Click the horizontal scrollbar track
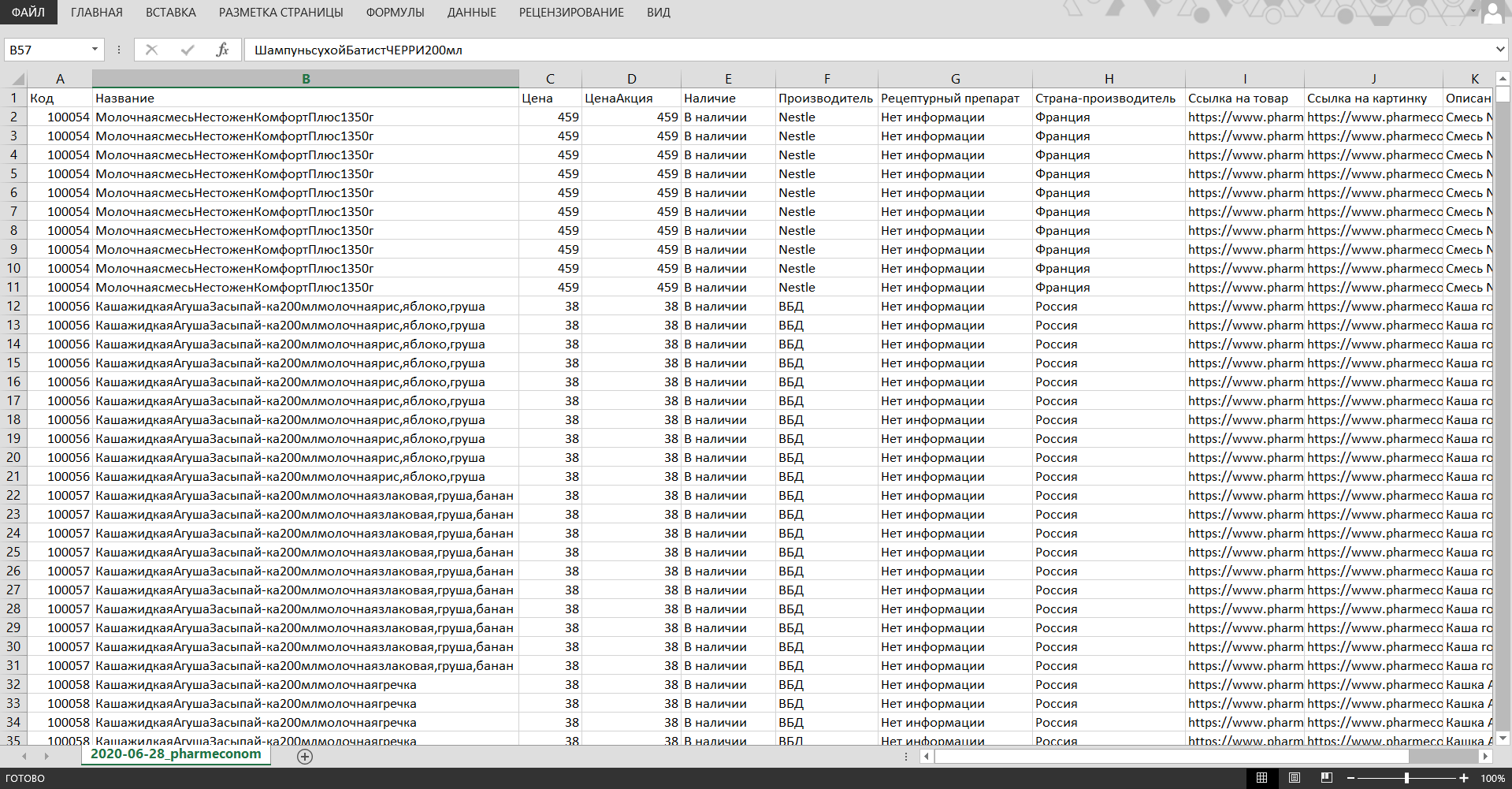 (x=1443, y=756)
